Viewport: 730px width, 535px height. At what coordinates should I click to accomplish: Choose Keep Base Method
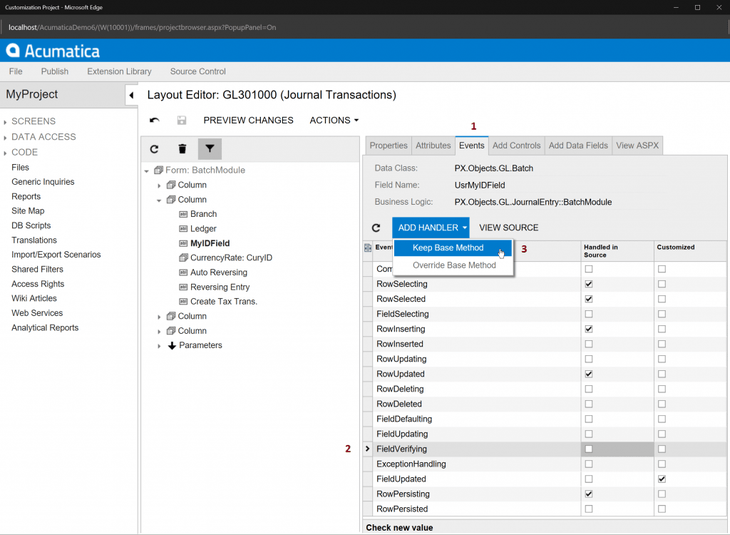click(453, 248)
